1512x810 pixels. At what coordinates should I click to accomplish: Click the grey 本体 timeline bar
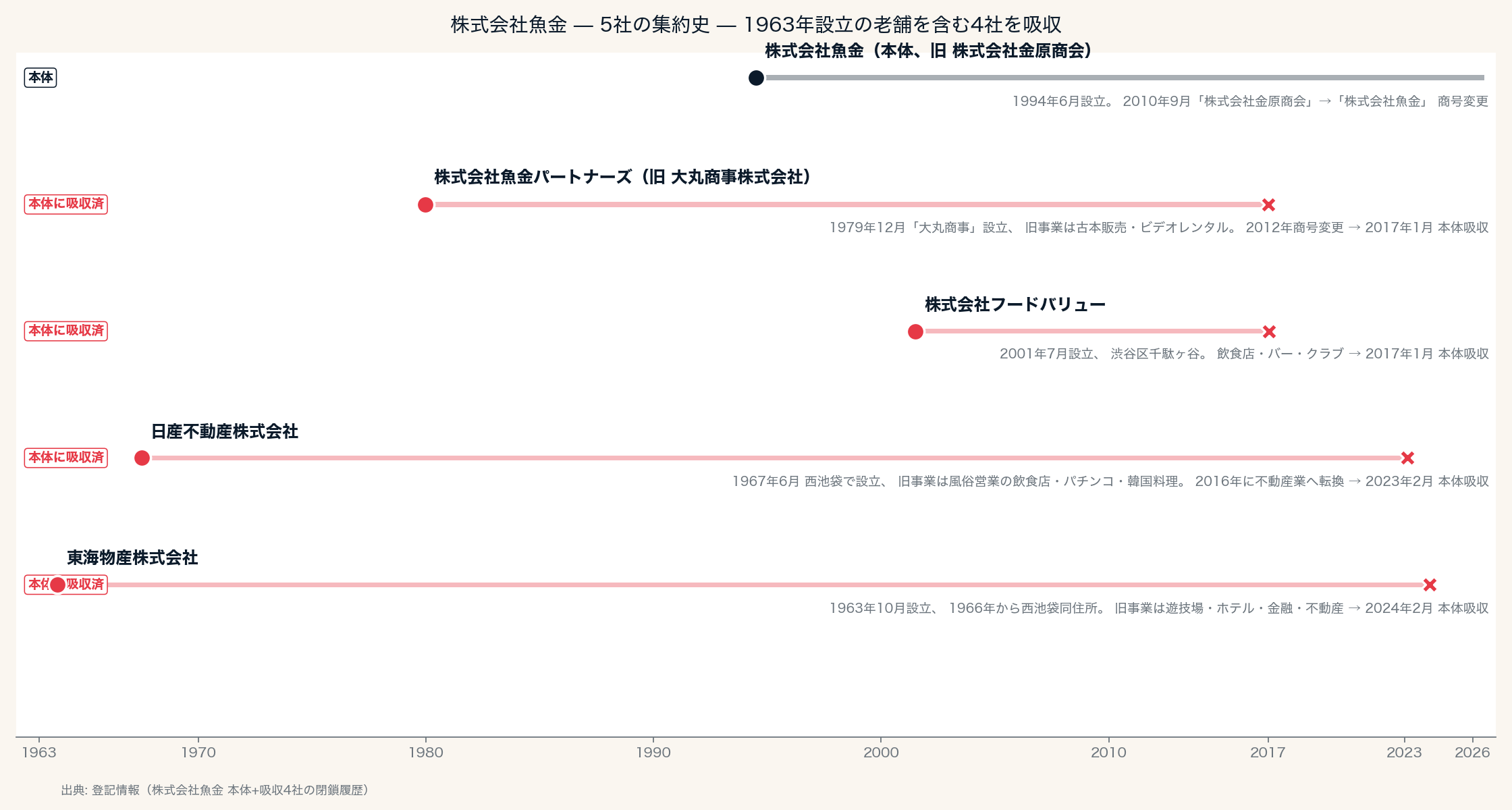[1120, 78]
